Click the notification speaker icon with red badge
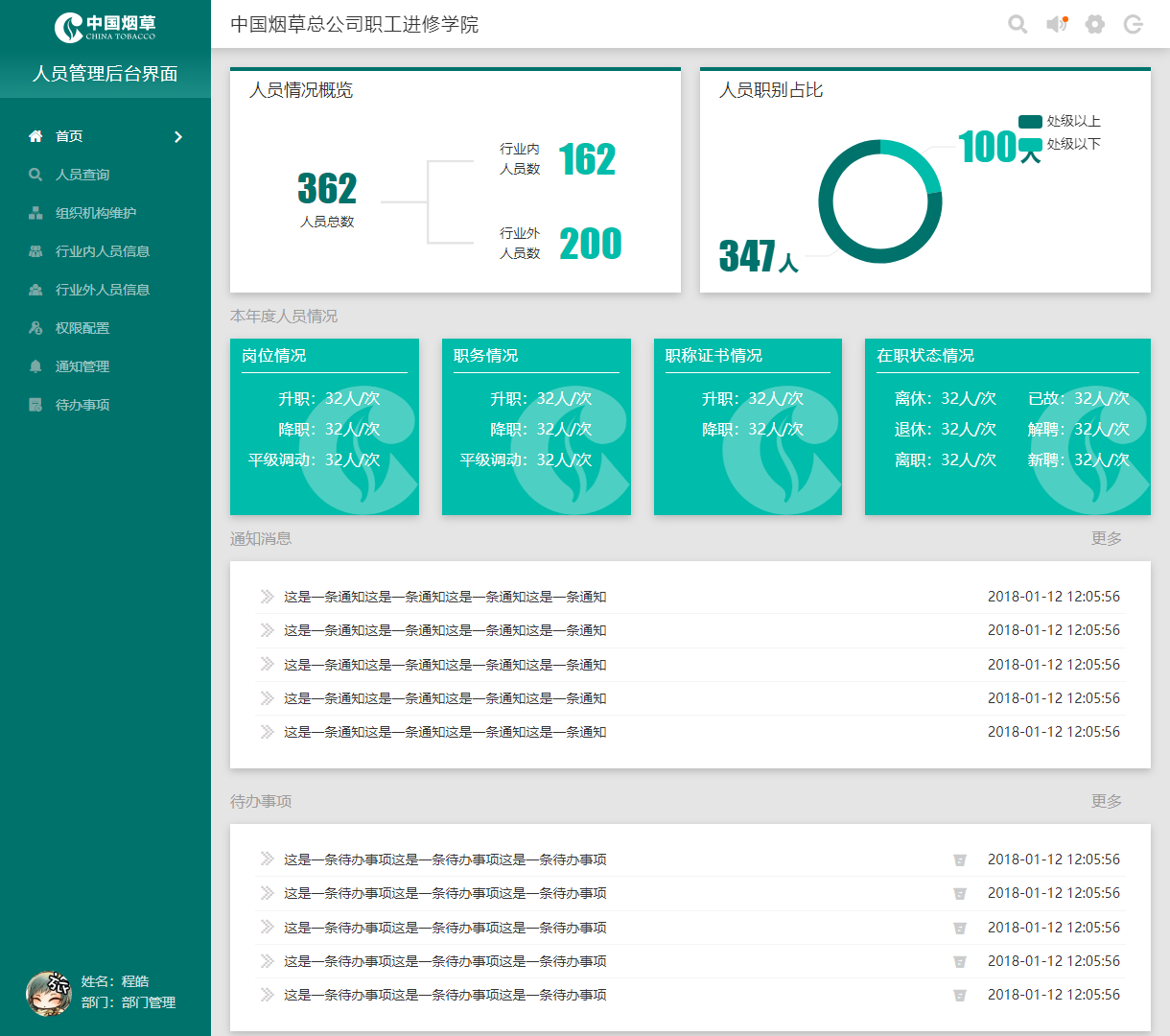Viewport: 1170px width, 1036px height. pos(1056,24)
